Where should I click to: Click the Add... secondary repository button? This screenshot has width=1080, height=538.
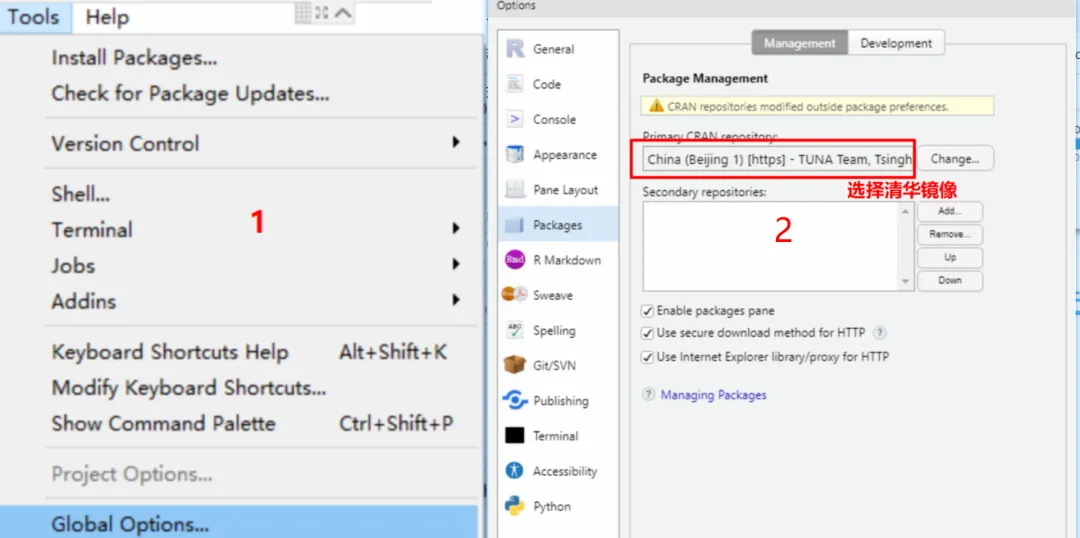click(x=950, y=211)
